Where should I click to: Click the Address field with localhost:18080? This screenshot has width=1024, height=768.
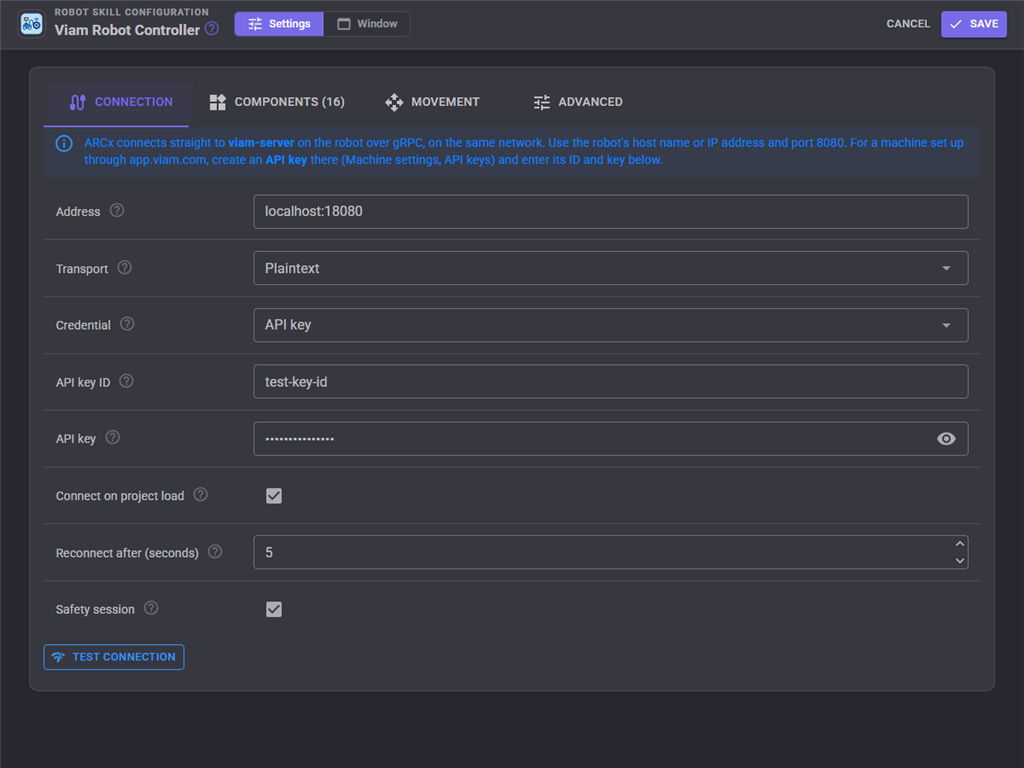pos(610,212)
